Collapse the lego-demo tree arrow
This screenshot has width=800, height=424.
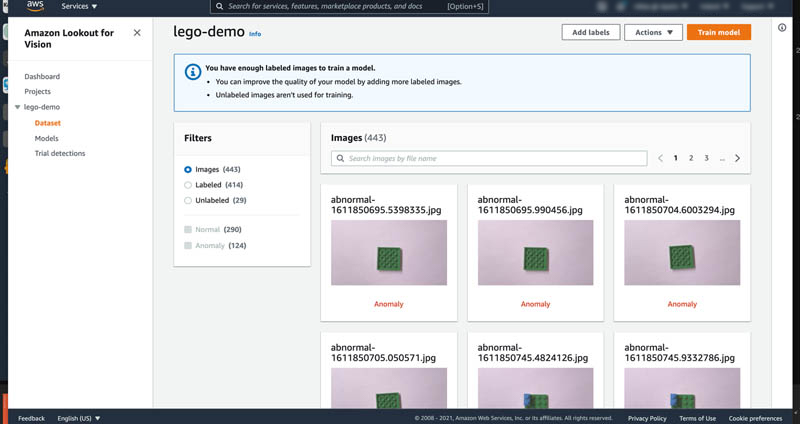pyautogui.click(x=17, y=107)
